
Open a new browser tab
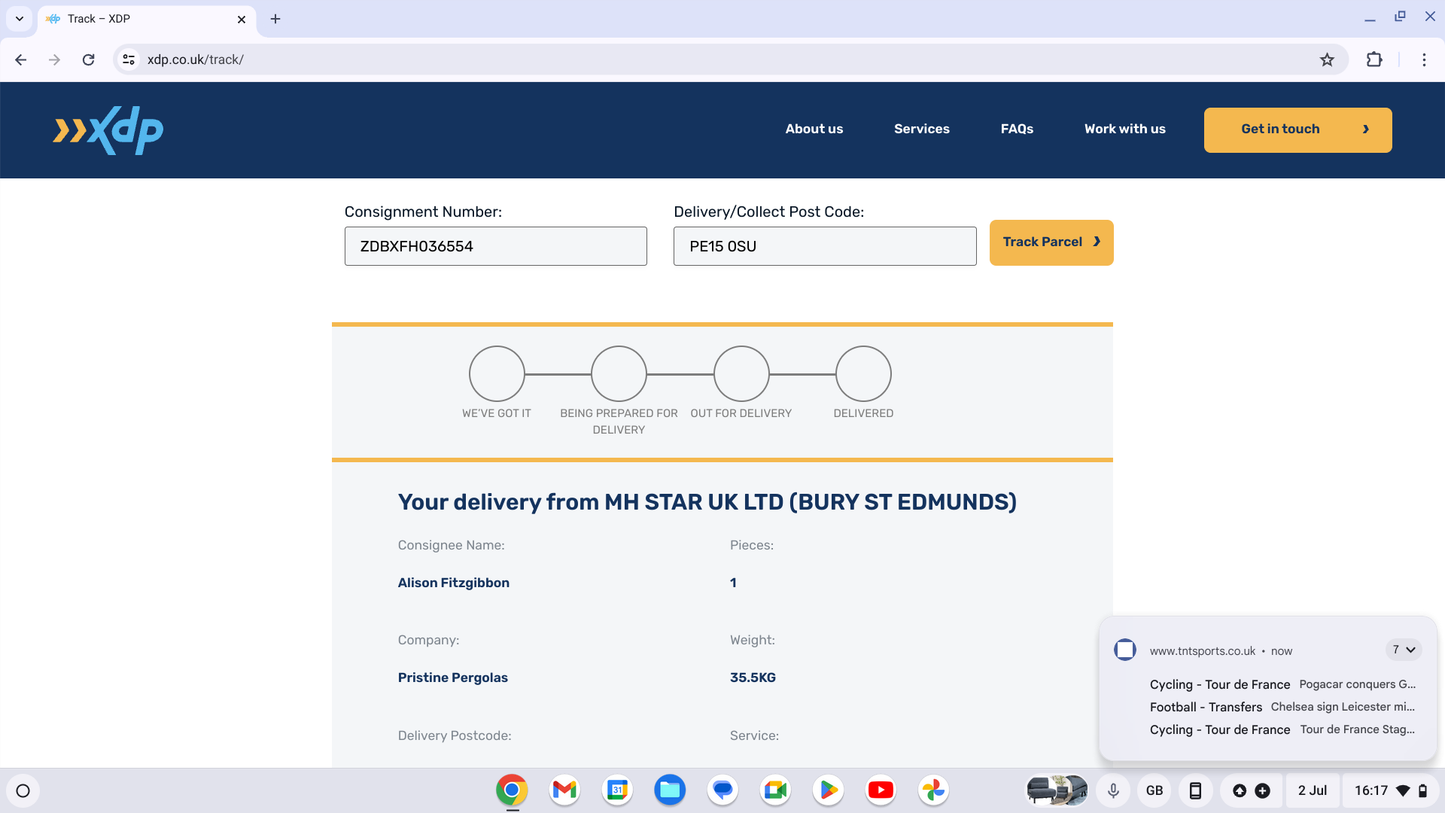click(x=275, y=19)
